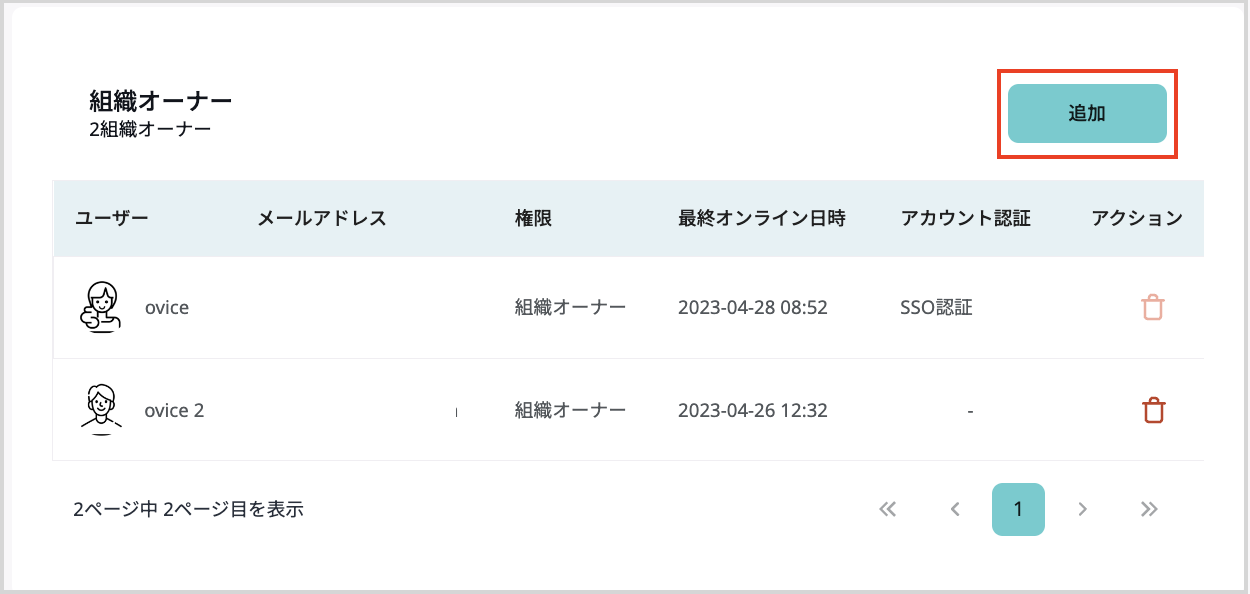1250x594 pixels.
Task: Delete the organization owner ovice 2
Action: click(1152, 410)
